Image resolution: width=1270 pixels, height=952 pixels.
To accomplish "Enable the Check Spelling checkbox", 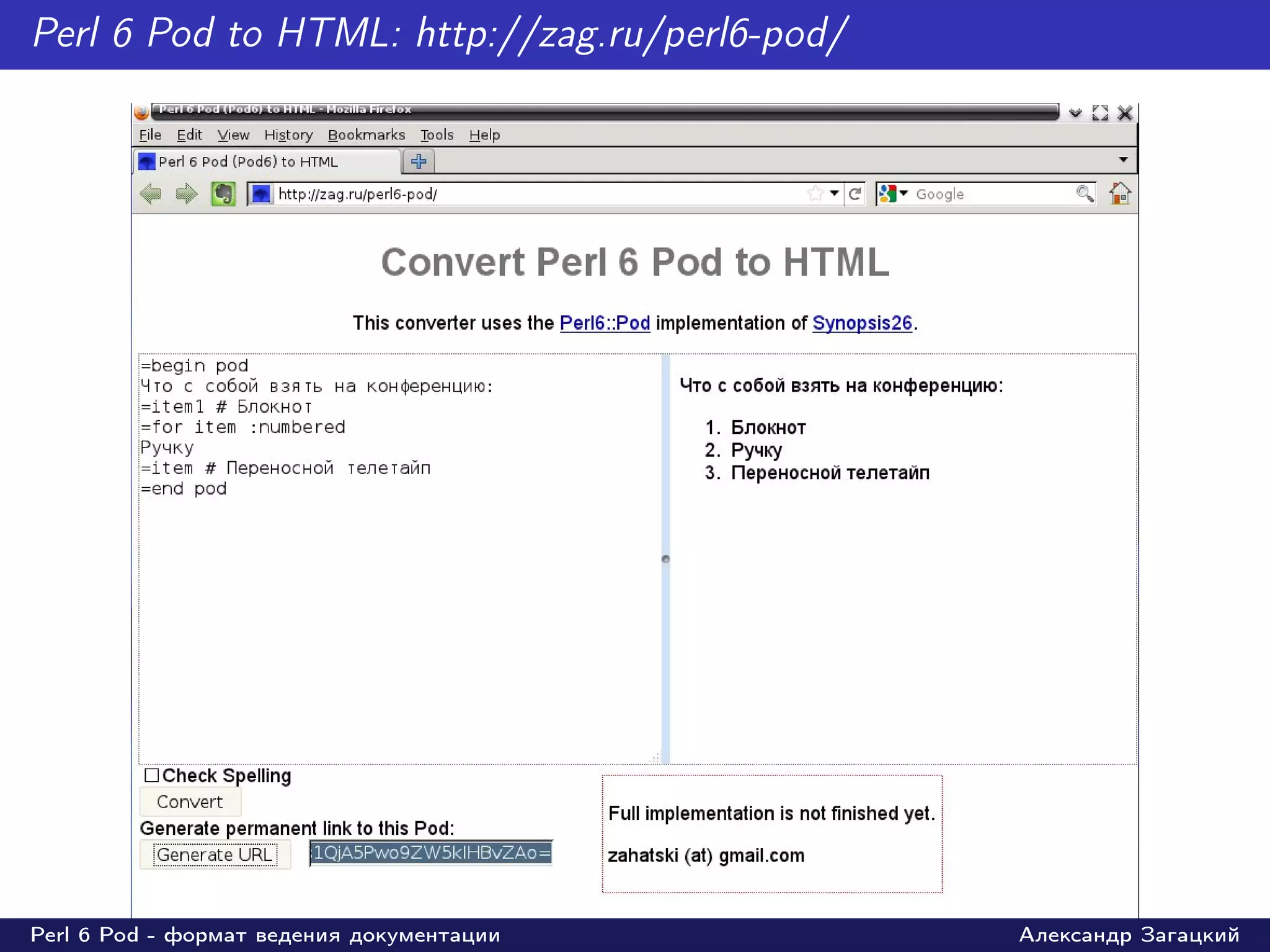I will pyautogui.click(x=151, y=775).
